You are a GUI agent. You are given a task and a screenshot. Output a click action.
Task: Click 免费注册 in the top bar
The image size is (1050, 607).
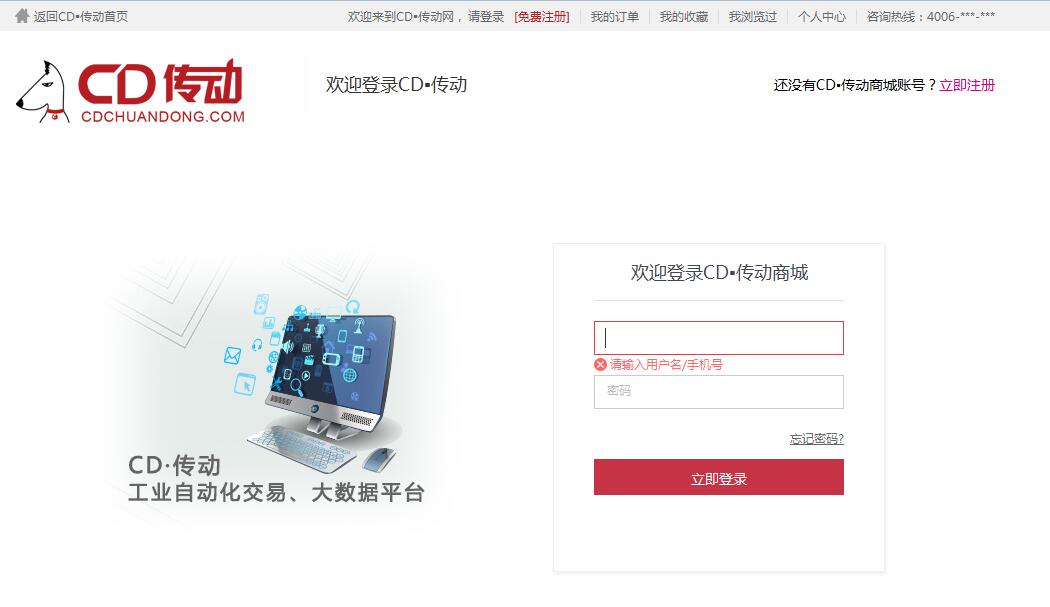pyautogui.click(x=542, y=17)
